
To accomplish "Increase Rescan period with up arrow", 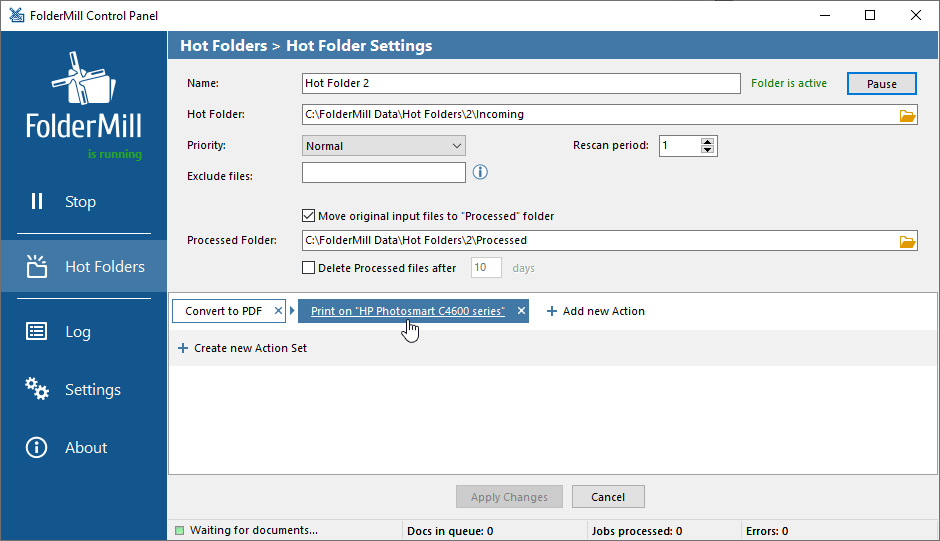I will pos(707,142).
